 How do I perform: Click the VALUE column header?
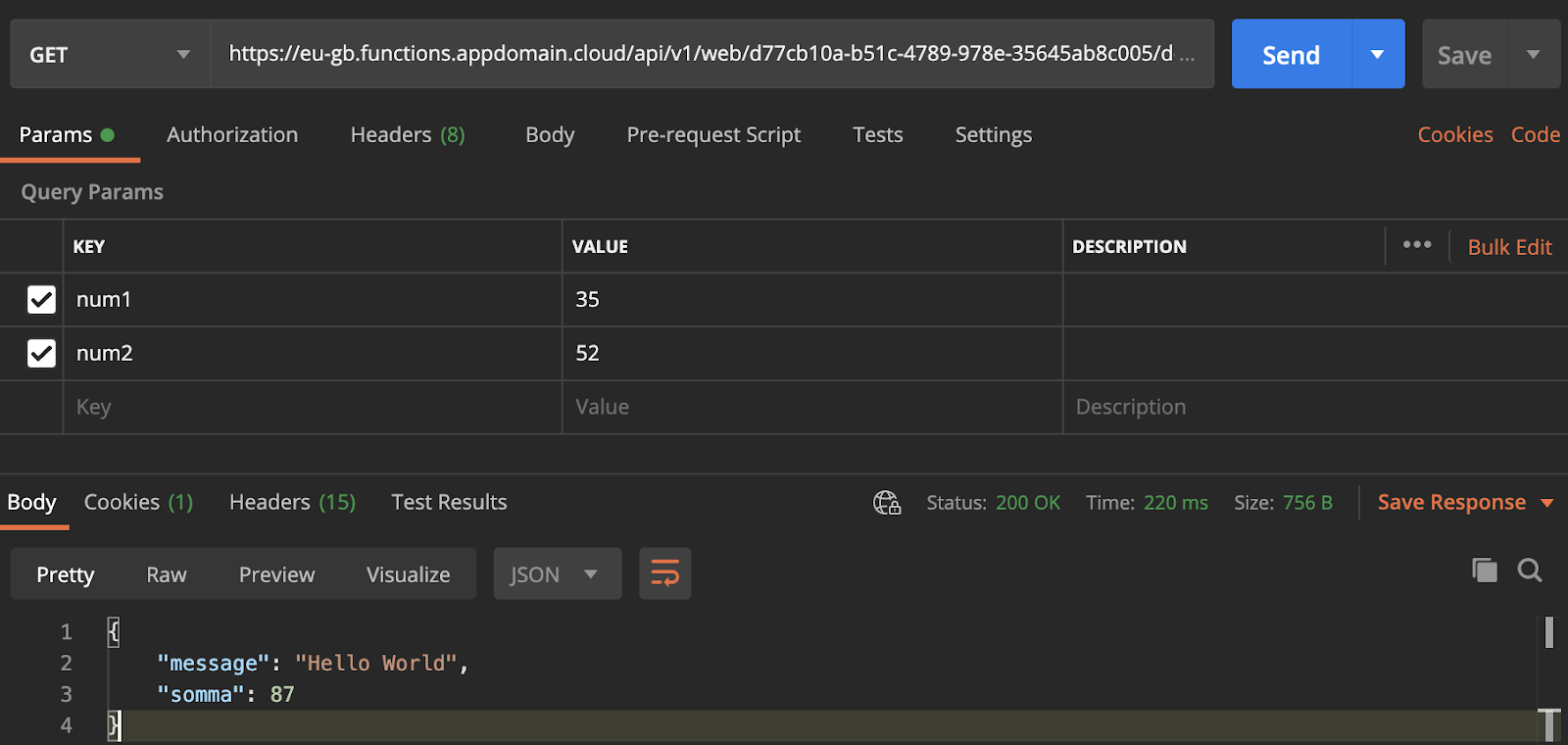600,247
